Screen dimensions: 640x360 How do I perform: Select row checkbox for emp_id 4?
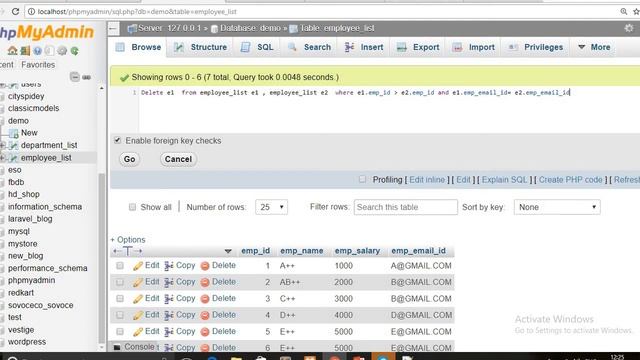pyautogui.click(x=120, y=315)
